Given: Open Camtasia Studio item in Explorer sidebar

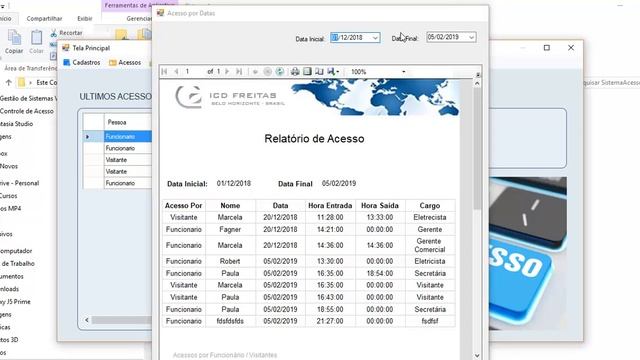Looking at the screenshot, I should click(16, 124).
